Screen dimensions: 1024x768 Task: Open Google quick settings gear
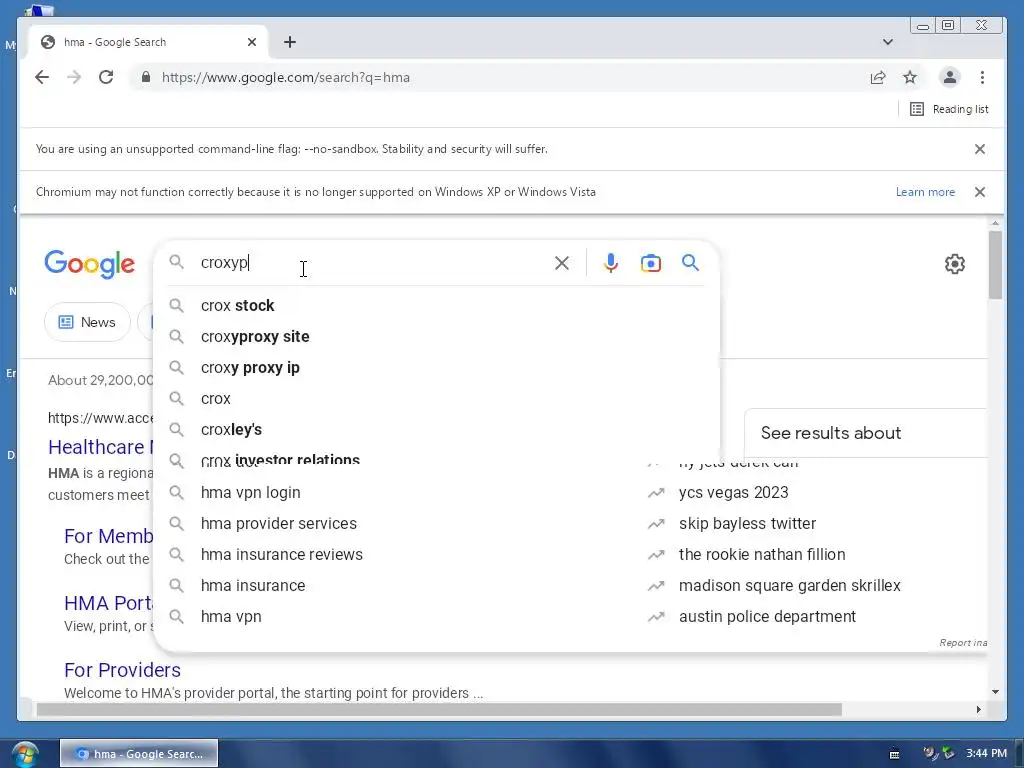955,264
